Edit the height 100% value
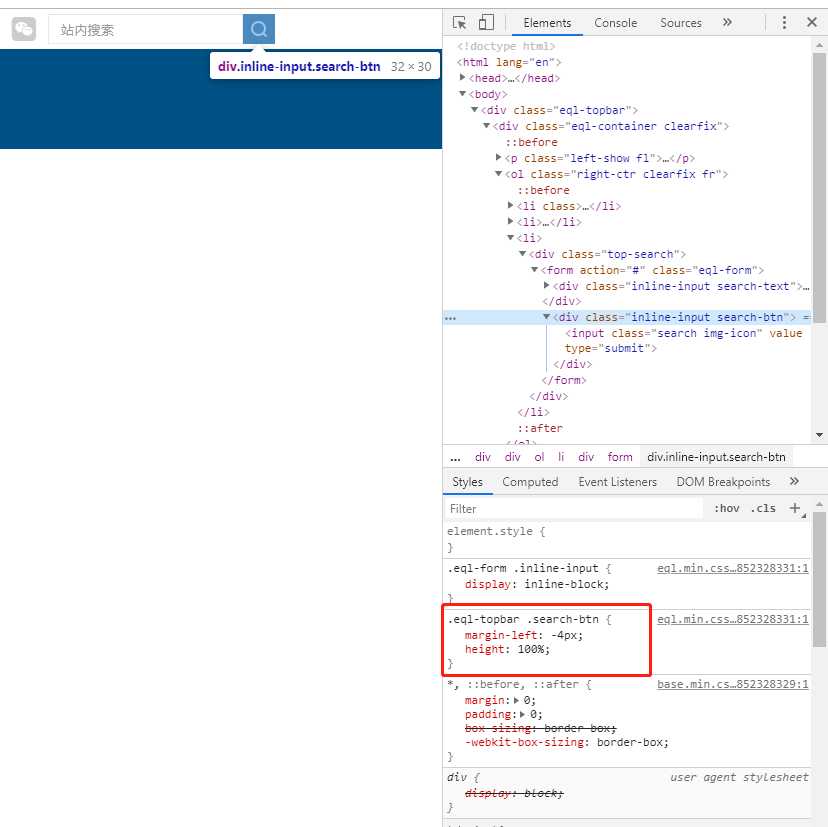The image size is (828, 827). point(531,650)
